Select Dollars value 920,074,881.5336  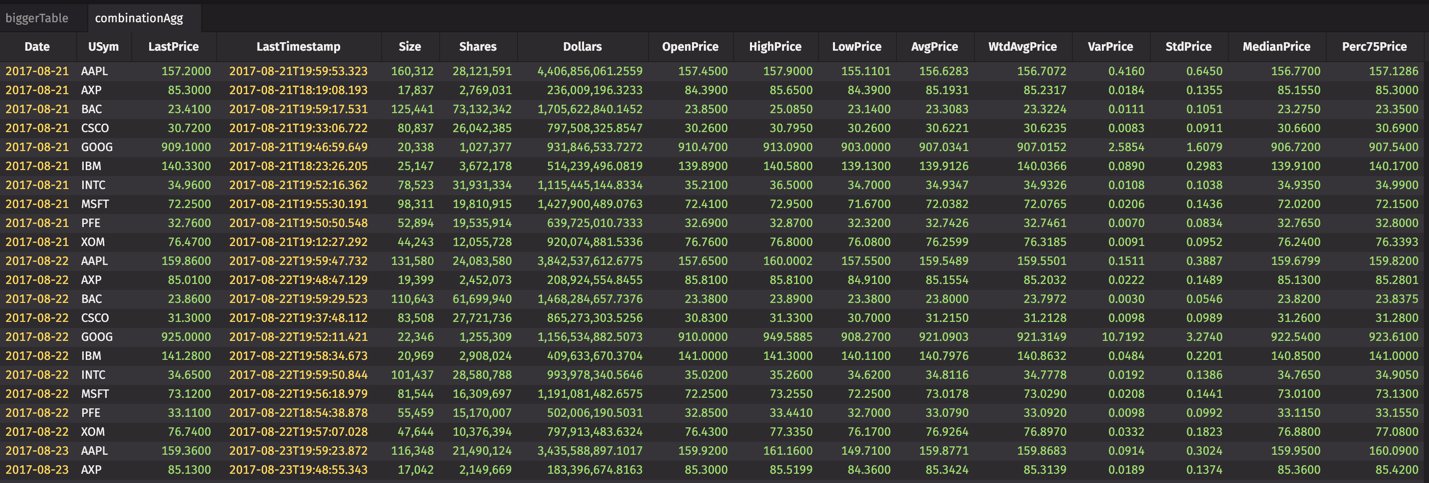pos(596,242)
